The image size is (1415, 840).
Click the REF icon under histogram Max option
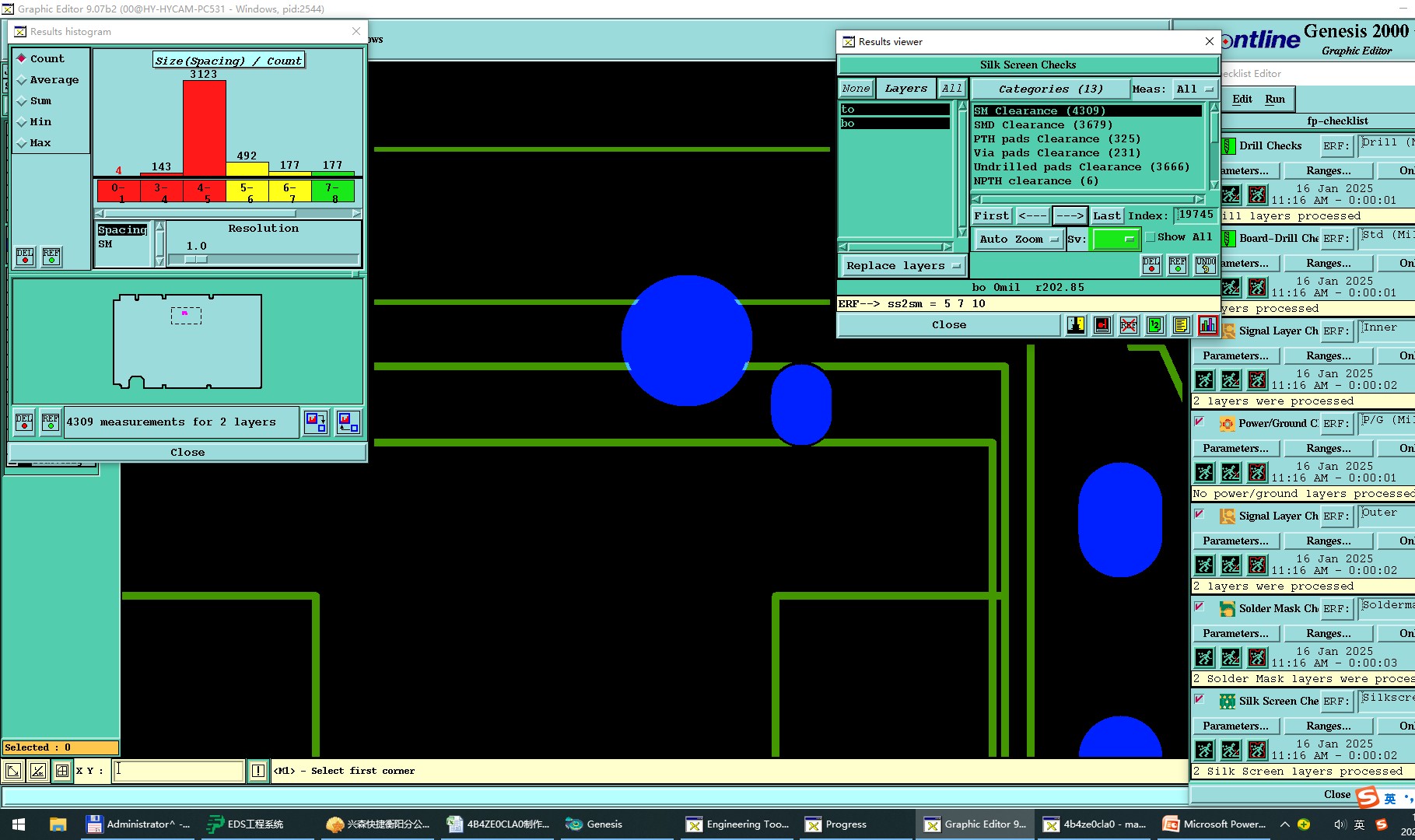51,256
